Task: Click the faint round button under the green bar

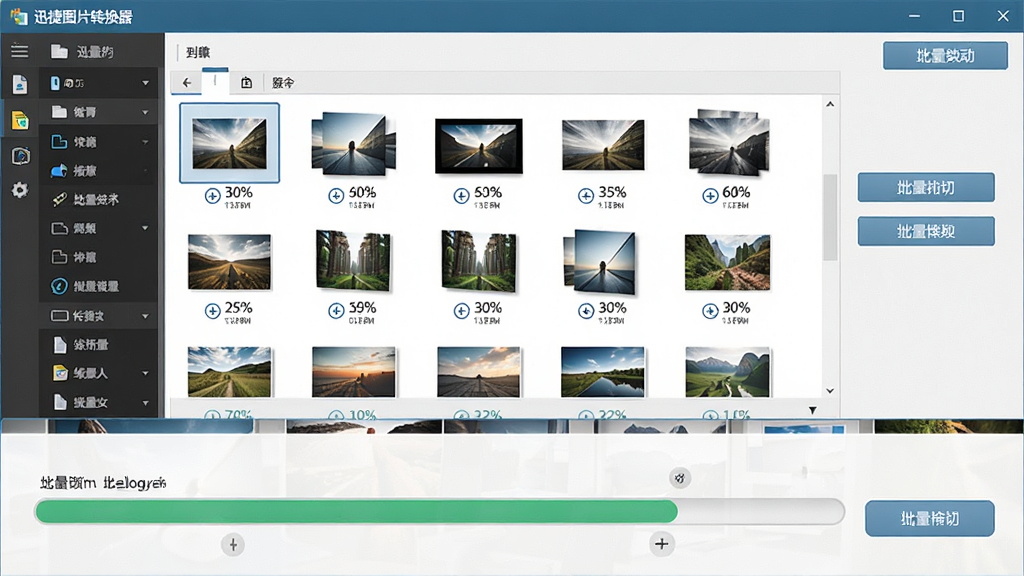Action: click(x=233, y=545)
